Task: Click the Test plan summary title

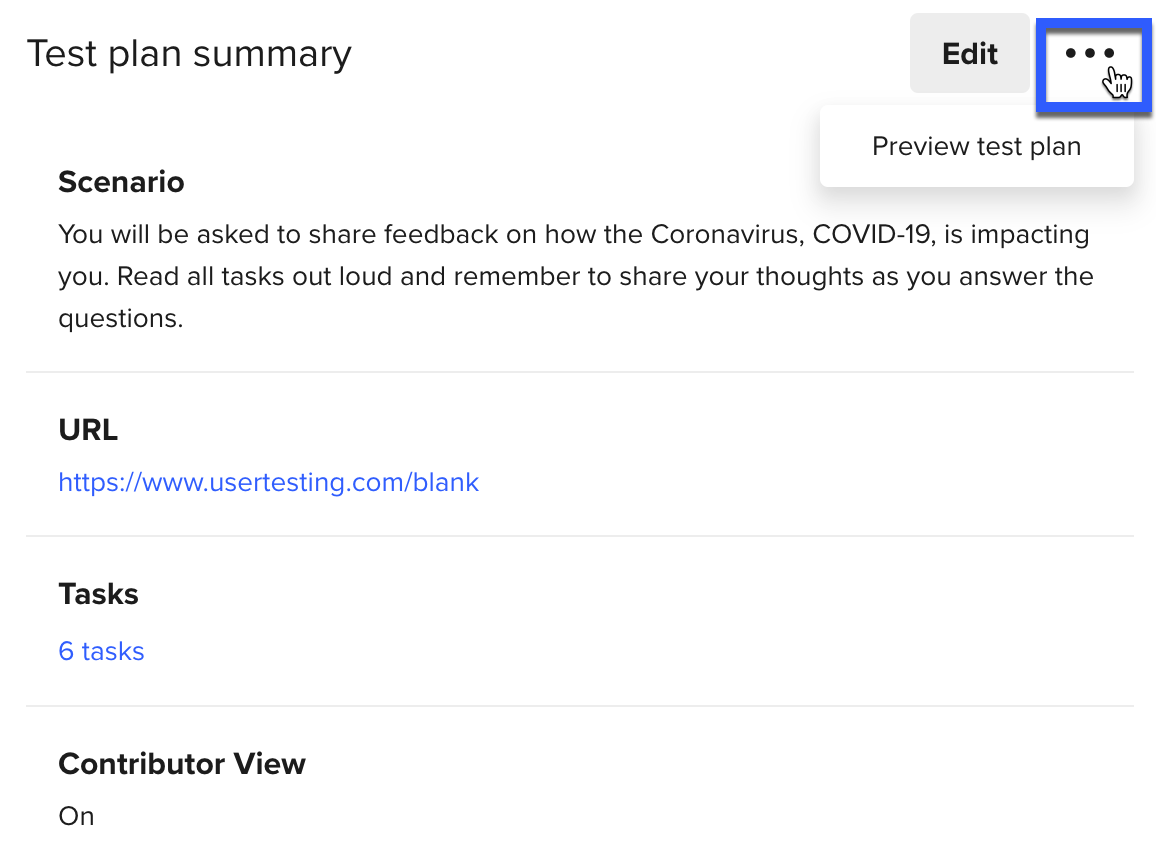Action: click(189, 55)
